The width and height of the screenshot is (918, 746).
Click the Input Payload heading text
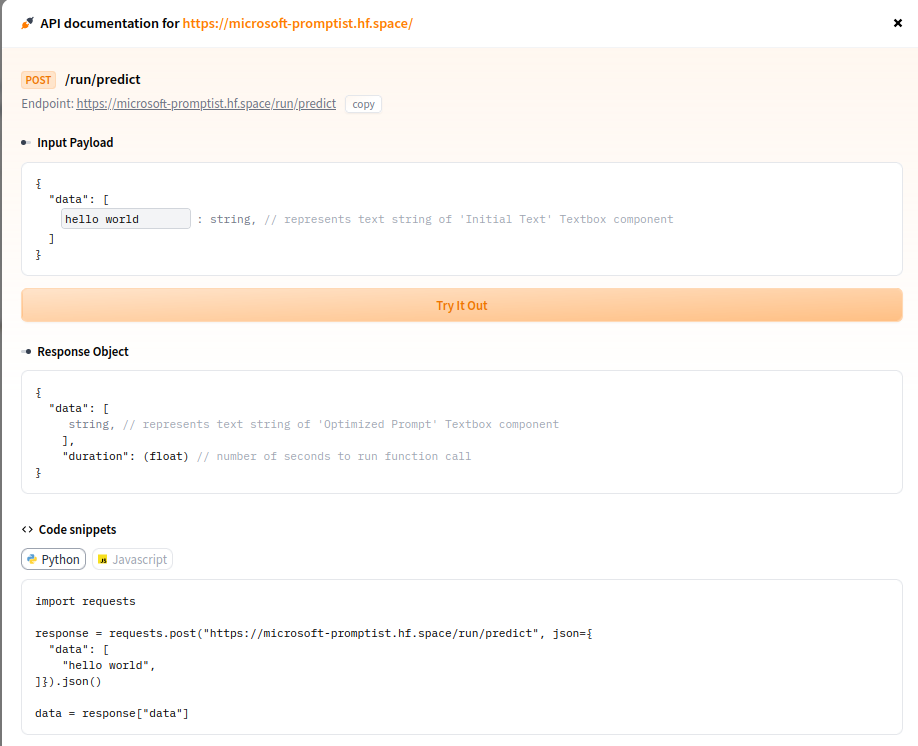[75, 143]
